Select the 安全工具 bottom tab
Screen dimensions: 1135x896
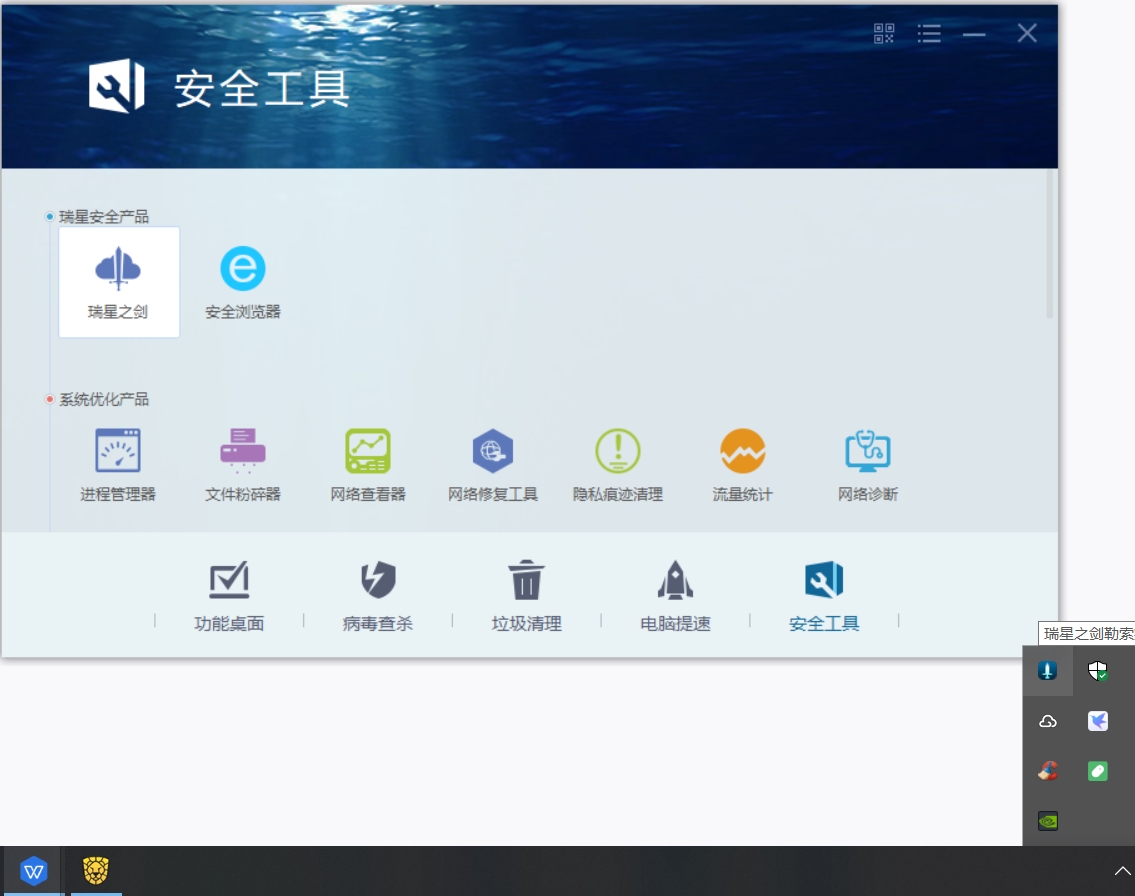click(824, 596)
